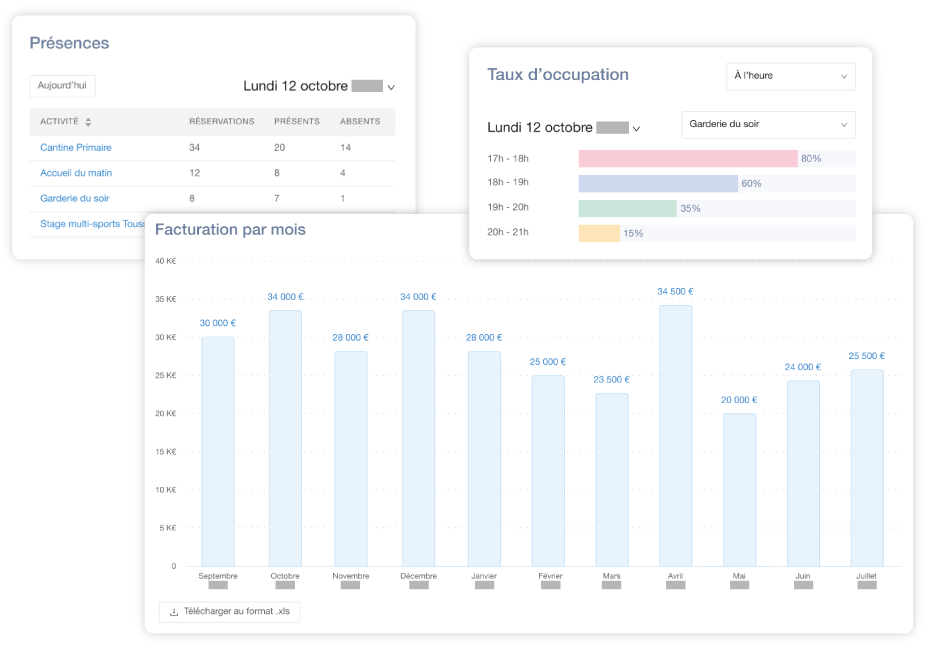The width and height of the screenshot is (926, 646).
Task: Click the pink 17h - 18h occupancy bar
Action: [x=687, y=158]
